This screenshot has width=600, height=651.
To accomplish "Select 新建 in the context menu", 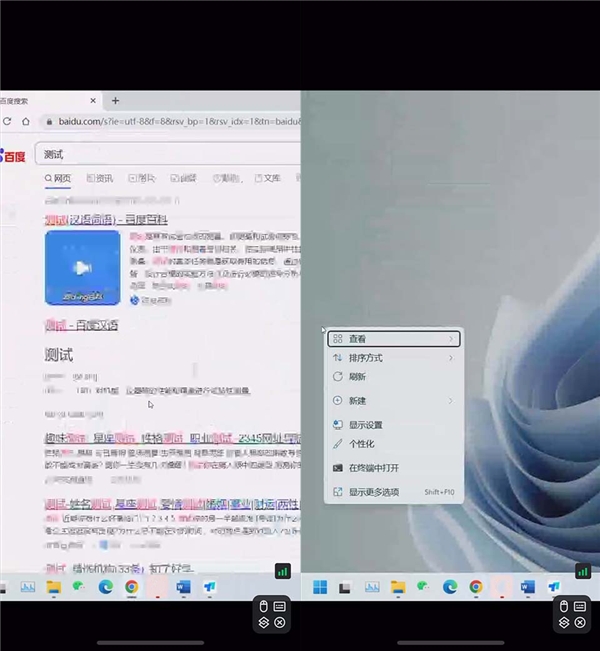I will pos(394,401).
